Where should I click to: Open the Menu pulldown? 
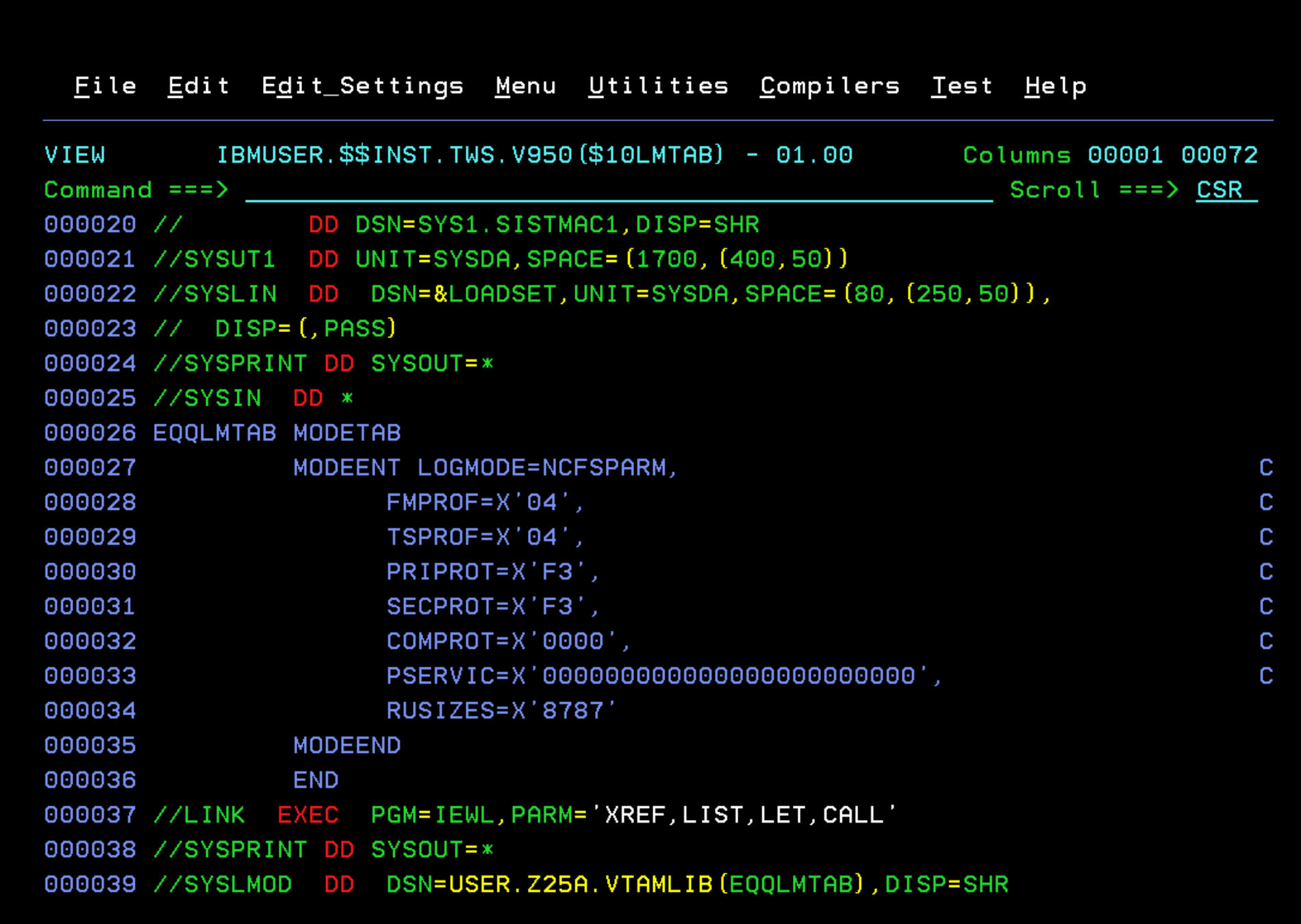pyautogui.click(x=526, y=85)
